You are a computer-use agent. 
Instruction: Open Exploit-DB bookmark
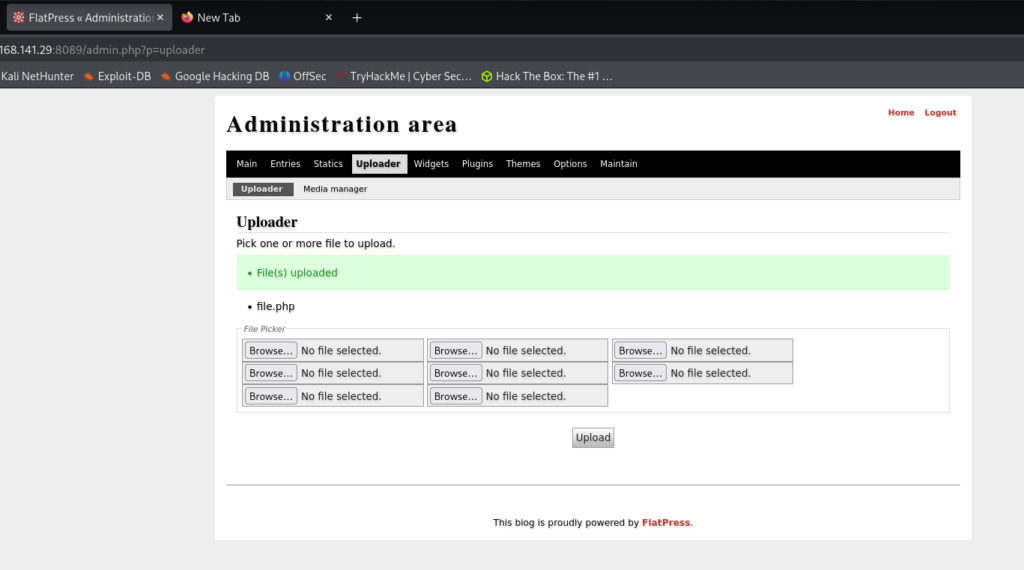[x=123, y=76]
